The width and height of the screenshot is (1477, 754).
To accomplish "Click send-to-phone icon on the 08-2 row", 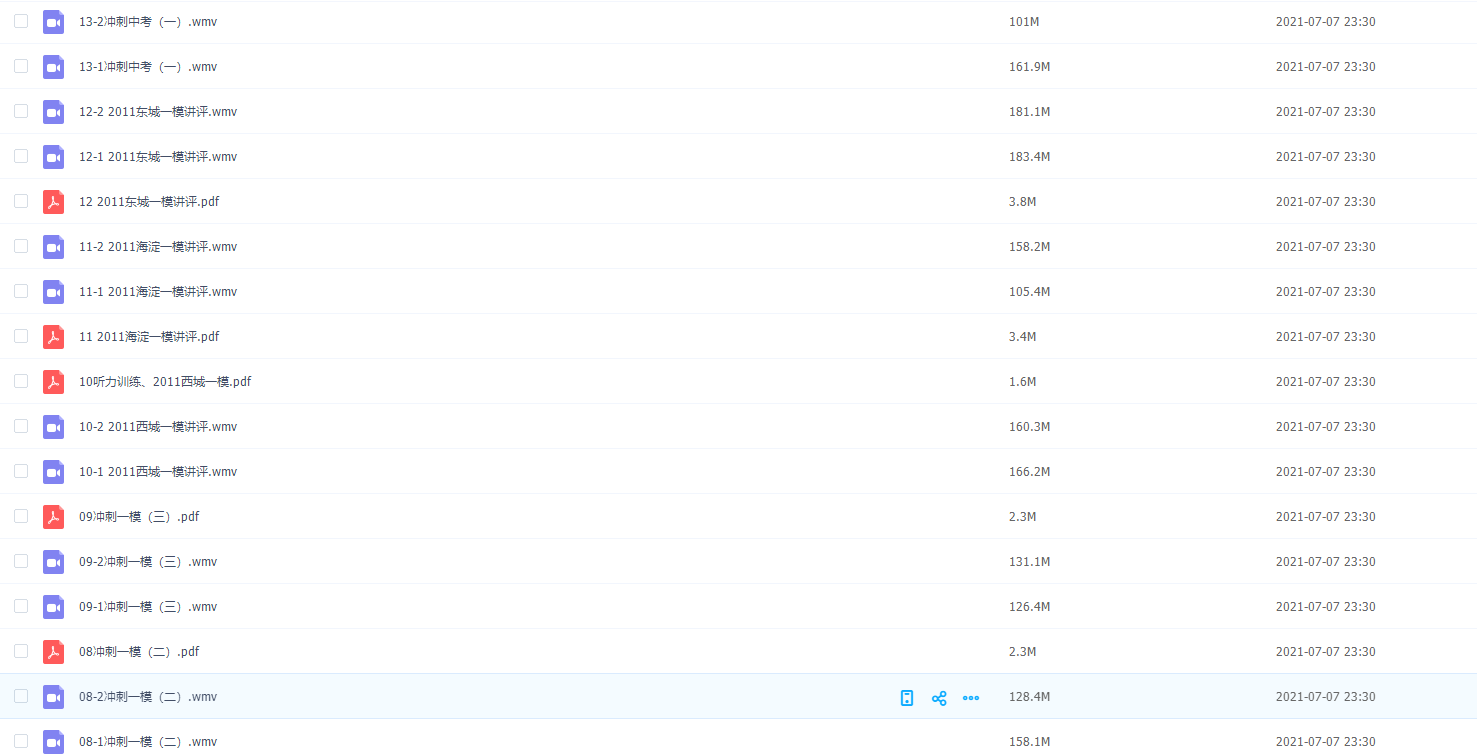I will click(907, 698).
